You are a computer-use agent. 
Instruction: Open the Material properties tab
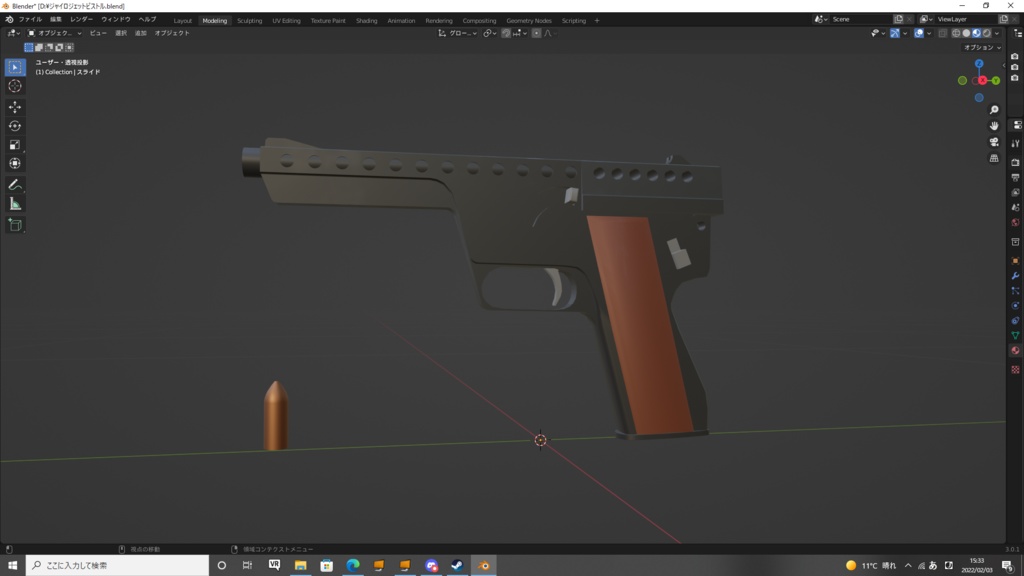point(1016,351)
